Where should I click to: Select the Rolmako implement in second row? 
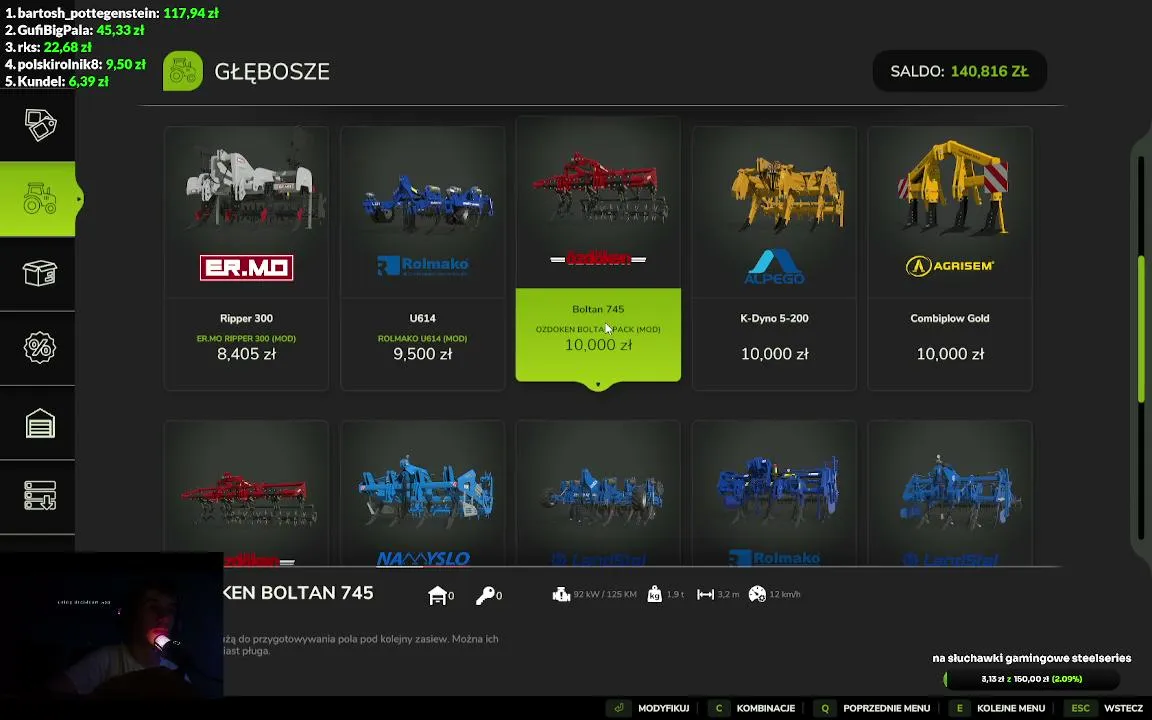pos(774,494)
